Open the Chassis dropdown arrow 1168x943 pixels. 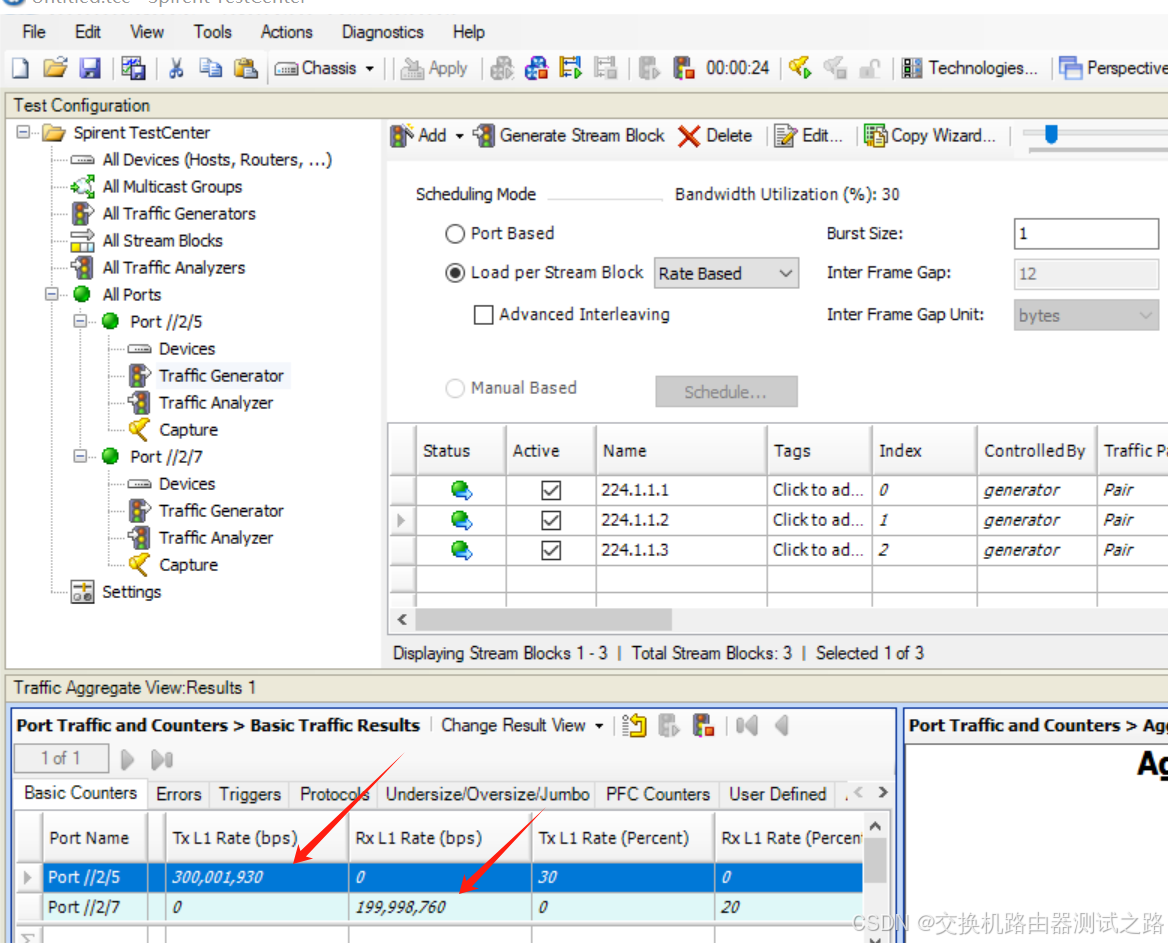[x=369, y=69]
